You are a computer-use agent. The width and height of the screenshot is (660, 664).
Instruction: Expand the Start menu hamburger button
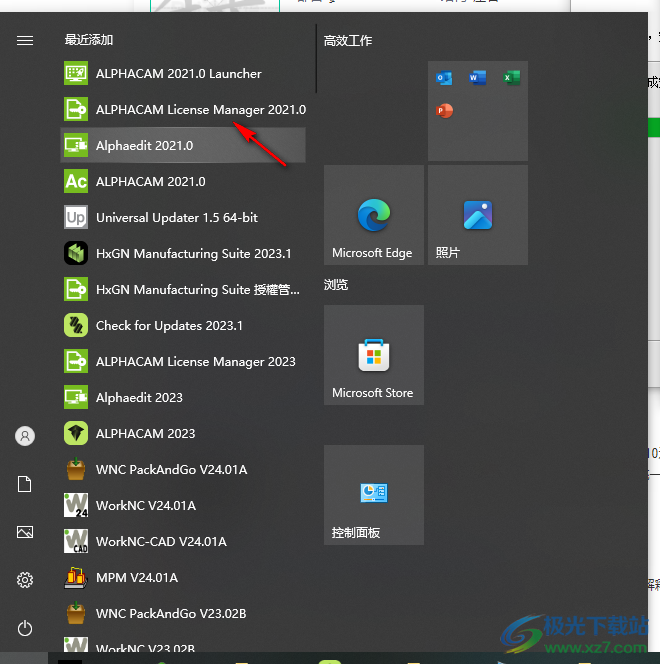25,41
